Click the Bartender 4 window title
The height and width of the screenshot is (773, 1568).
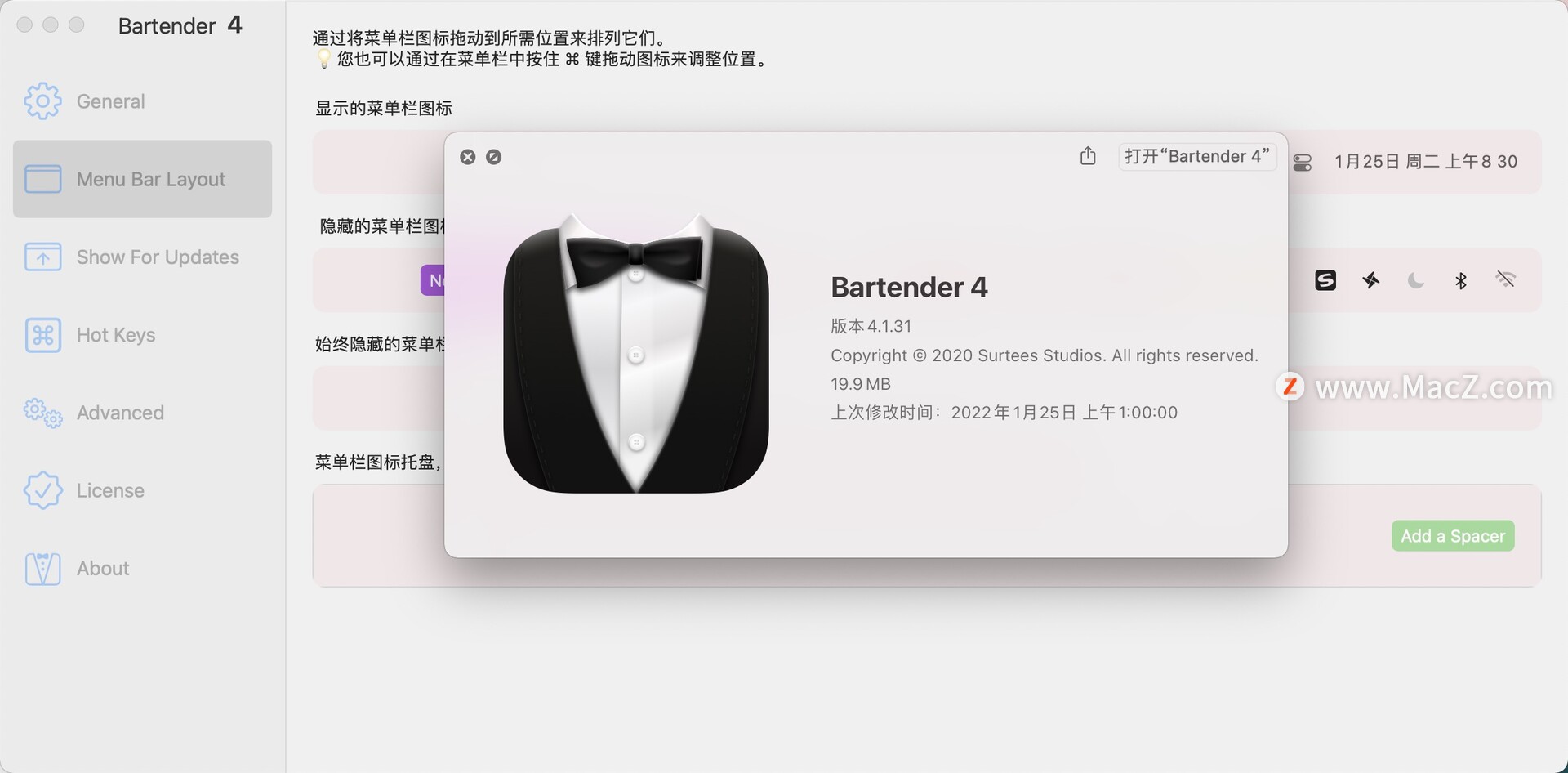point(180,25)
